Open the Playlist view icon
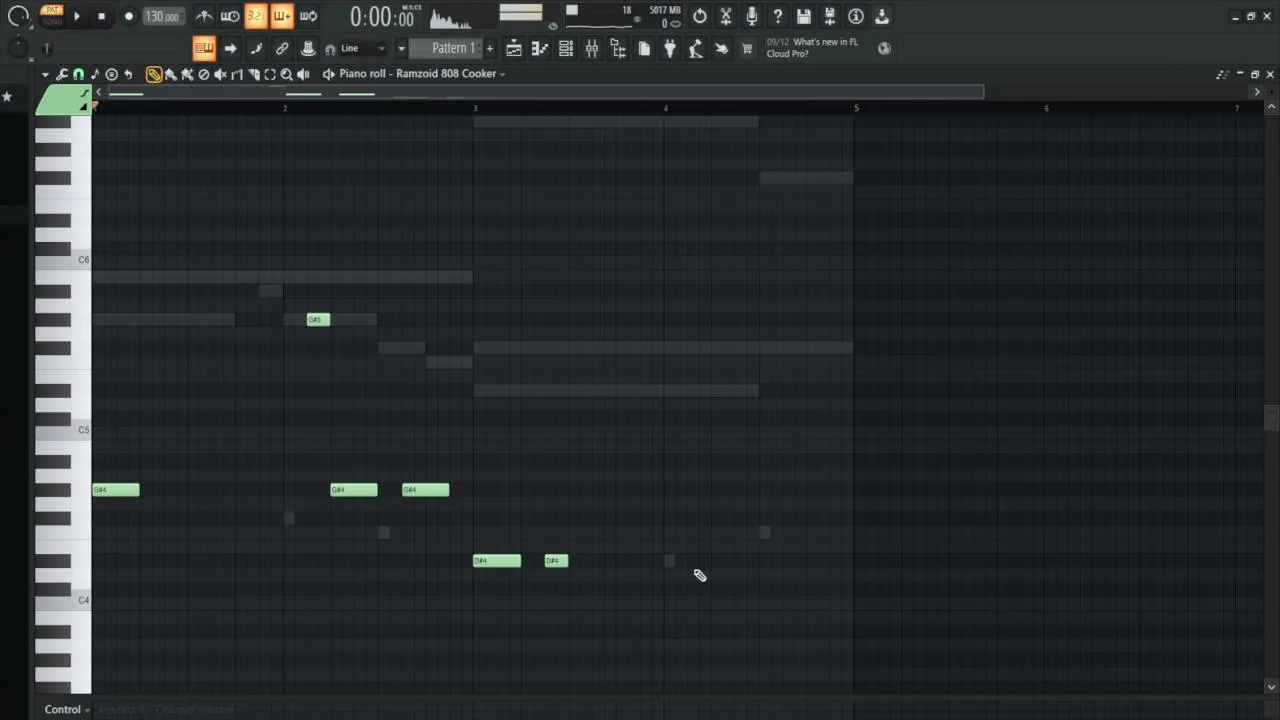Image resolution: width=1280 pixels, height=720 pixels. pos(514,48)
